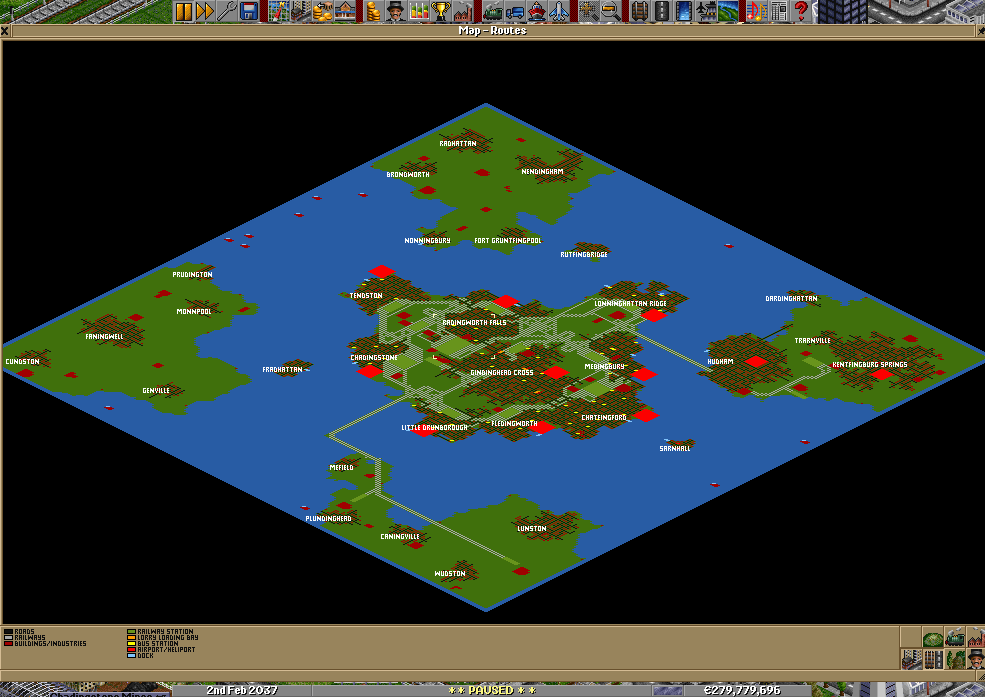Click the Rutfingbridge town label
Viewport: 985px width, 697px height.
tap(584, 254)
